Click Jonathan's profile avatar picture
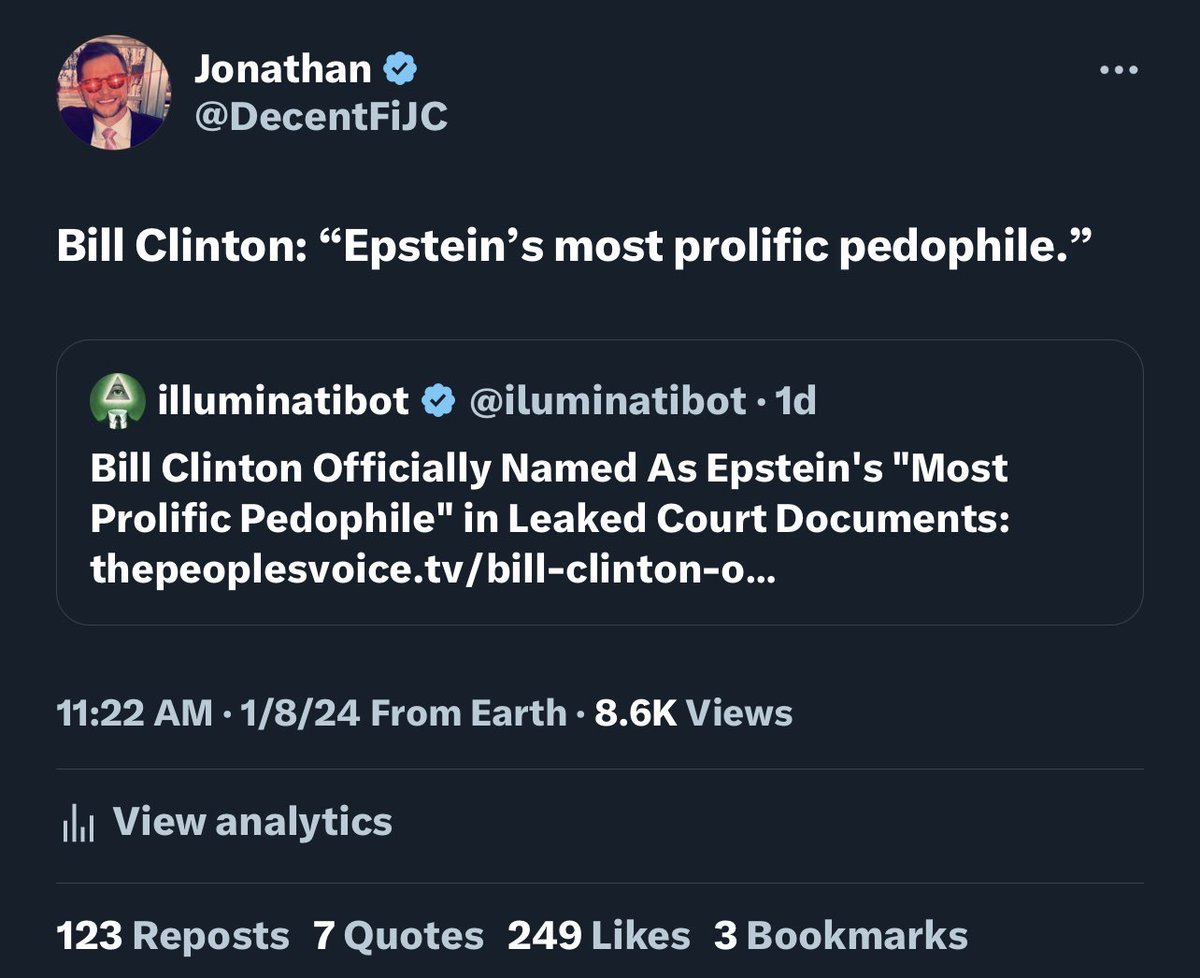Image resolution: width=1200 pixels, height=978 pixels. (113, 93)
